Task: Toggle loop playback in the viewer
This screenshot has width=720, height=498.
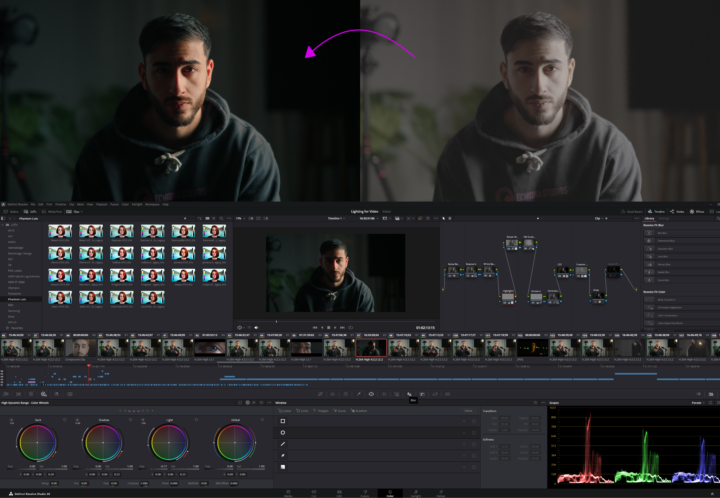Action: [350, 327]
